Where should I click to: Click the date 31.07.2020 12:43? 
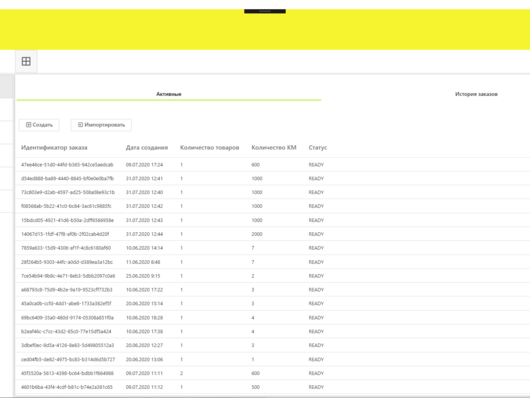point(144,220)
